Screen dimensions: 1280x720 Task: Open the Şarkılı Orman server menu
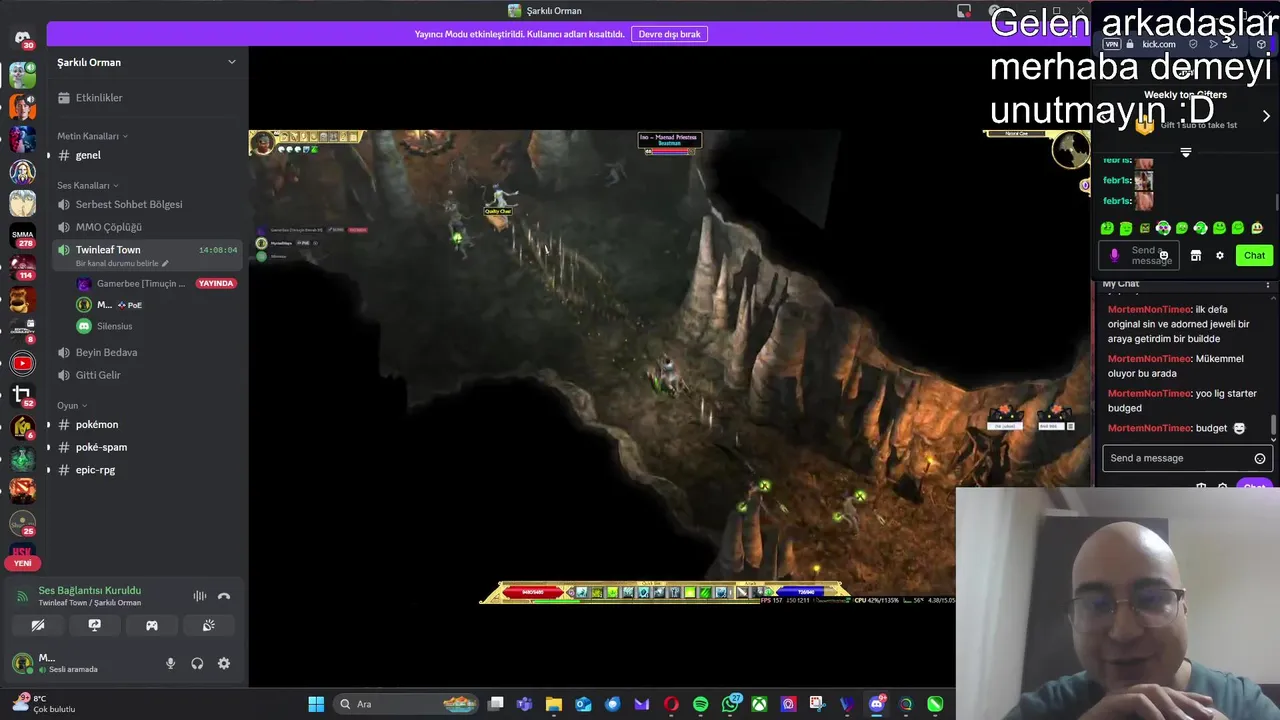click(x=147, y=62)
